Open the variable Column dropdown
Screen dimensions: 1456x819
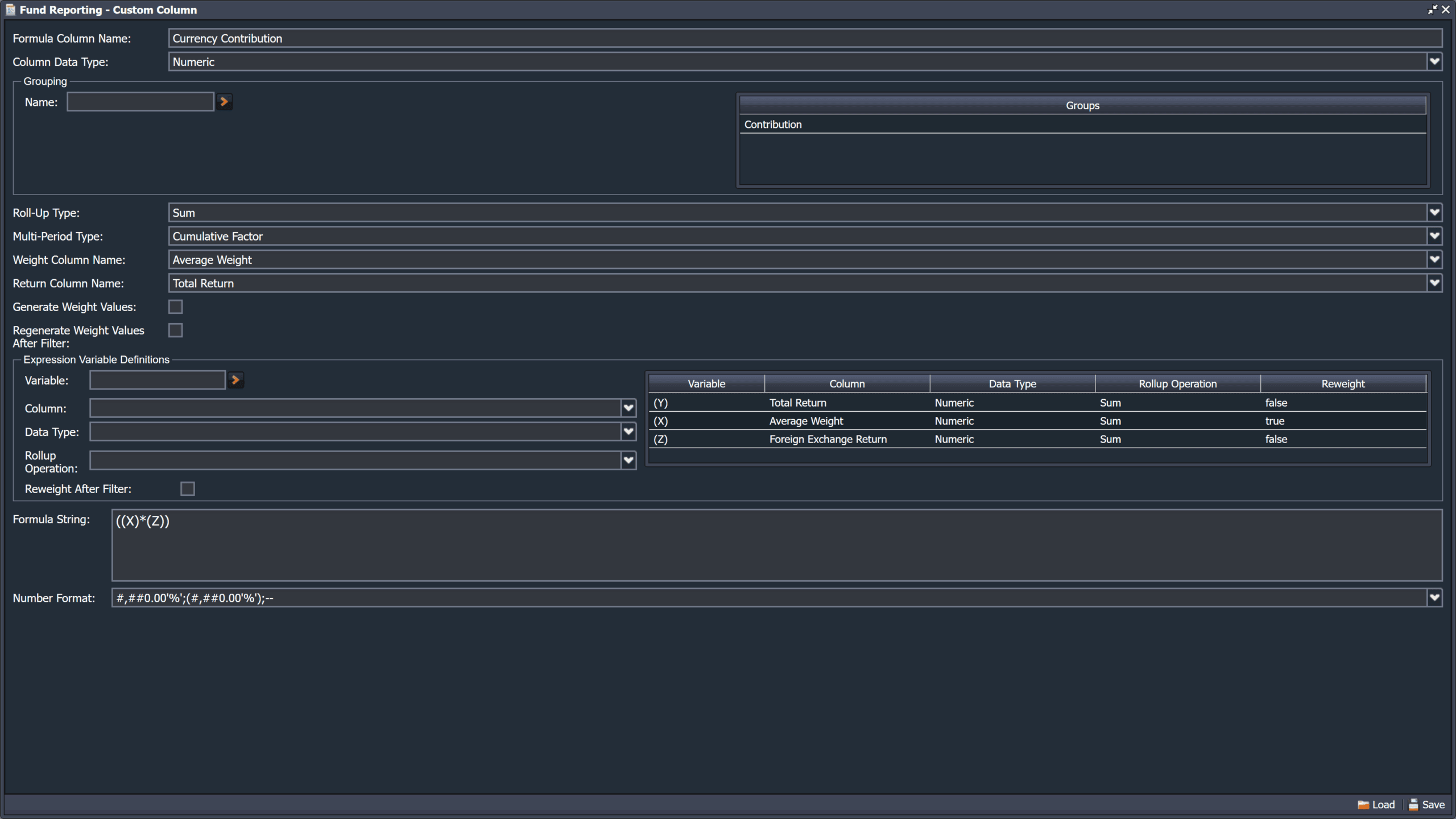[628, 408]
